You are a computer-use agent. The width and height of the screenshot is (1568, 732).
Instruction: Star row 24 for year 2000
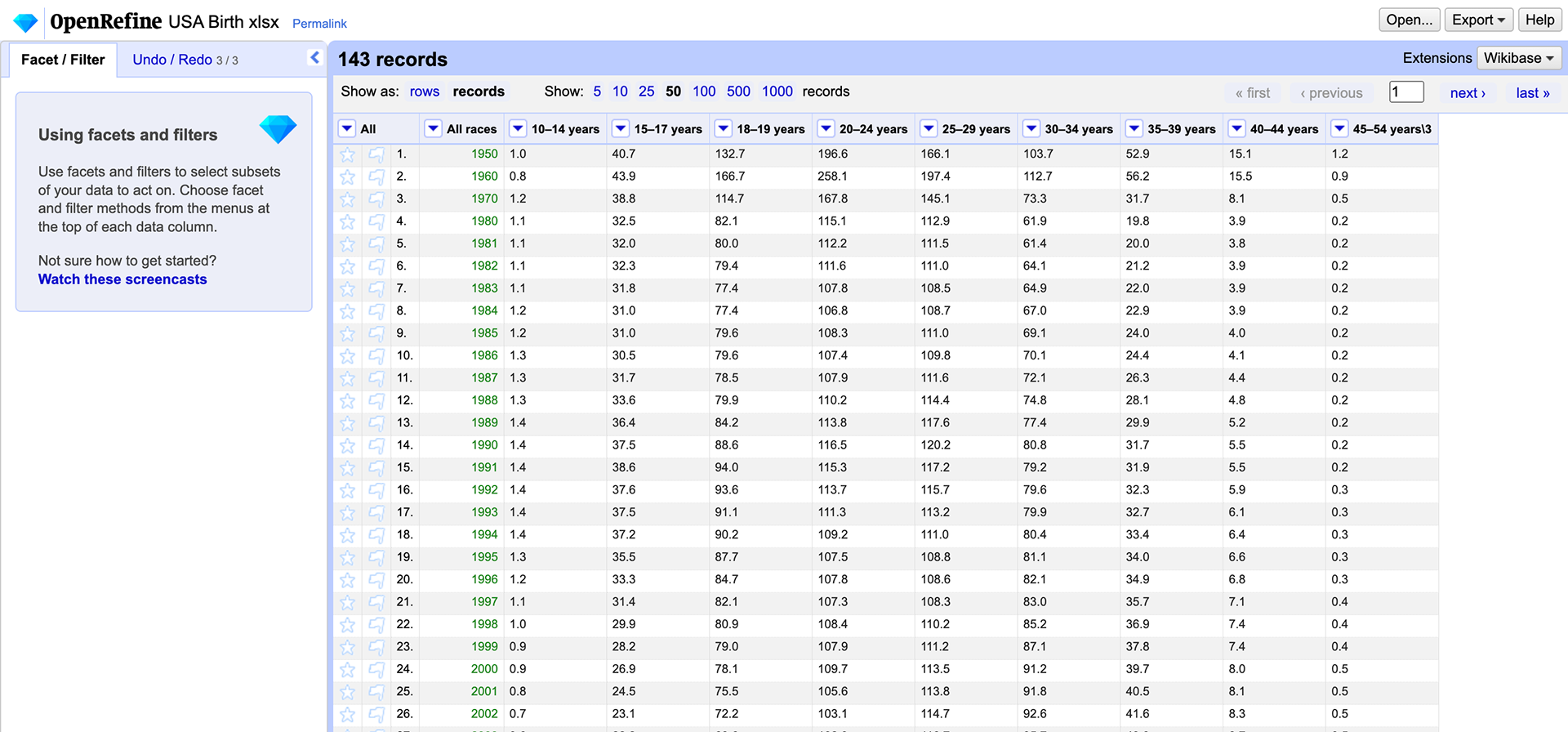(x=348, y=670)
